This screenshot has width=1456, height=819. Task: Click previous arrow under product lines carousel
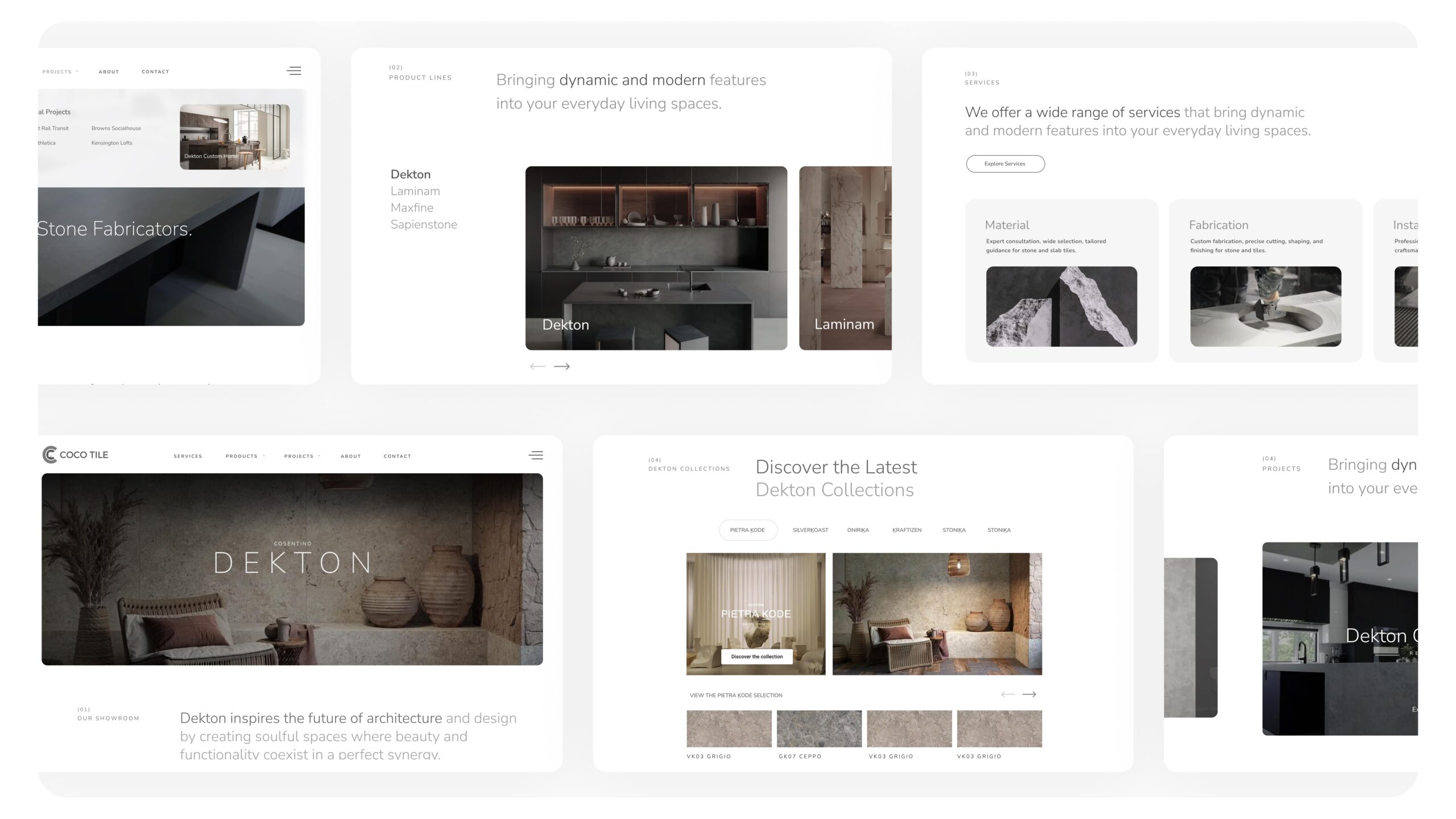point(537,366)
